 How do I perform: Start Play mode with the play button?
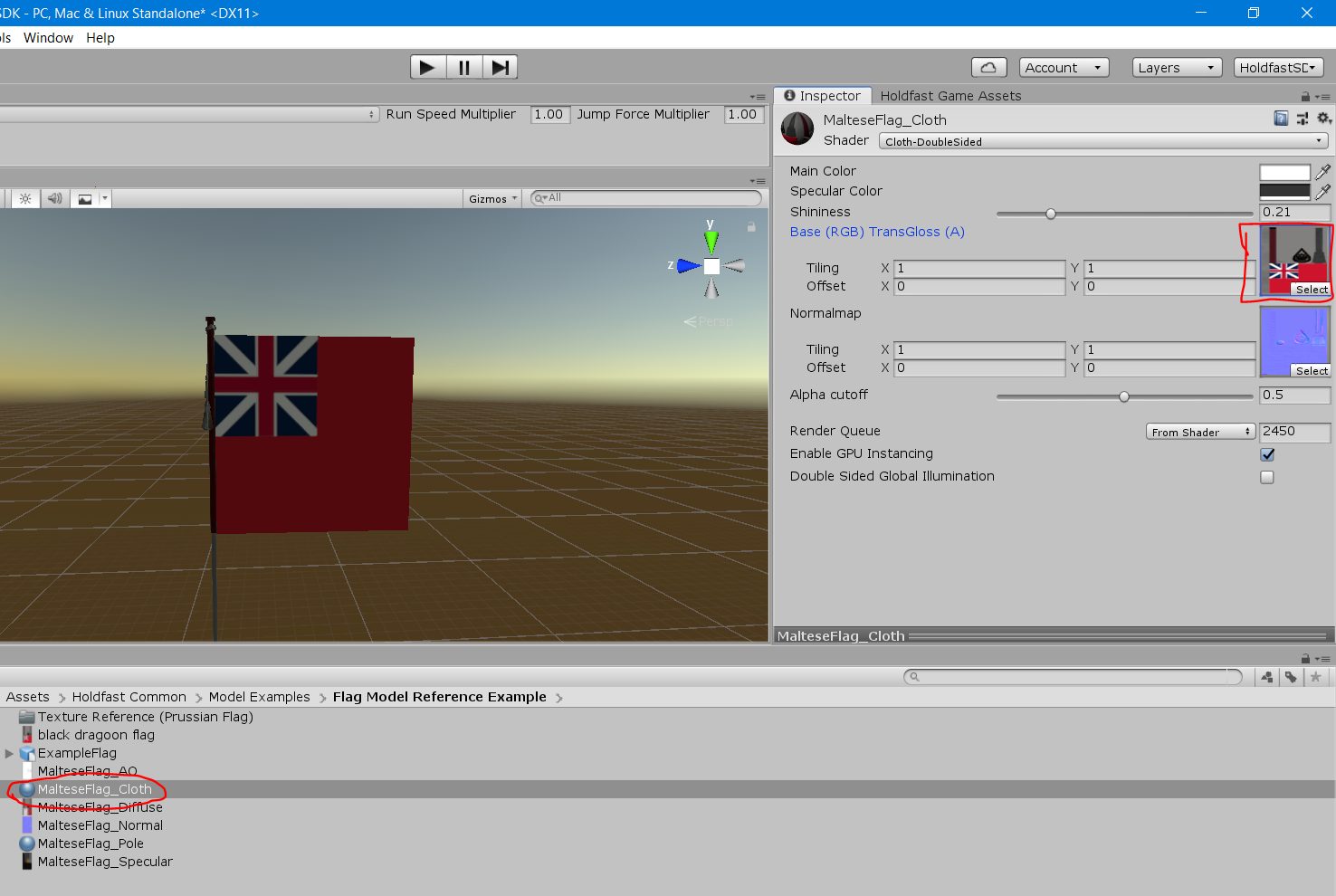(428, 67)
